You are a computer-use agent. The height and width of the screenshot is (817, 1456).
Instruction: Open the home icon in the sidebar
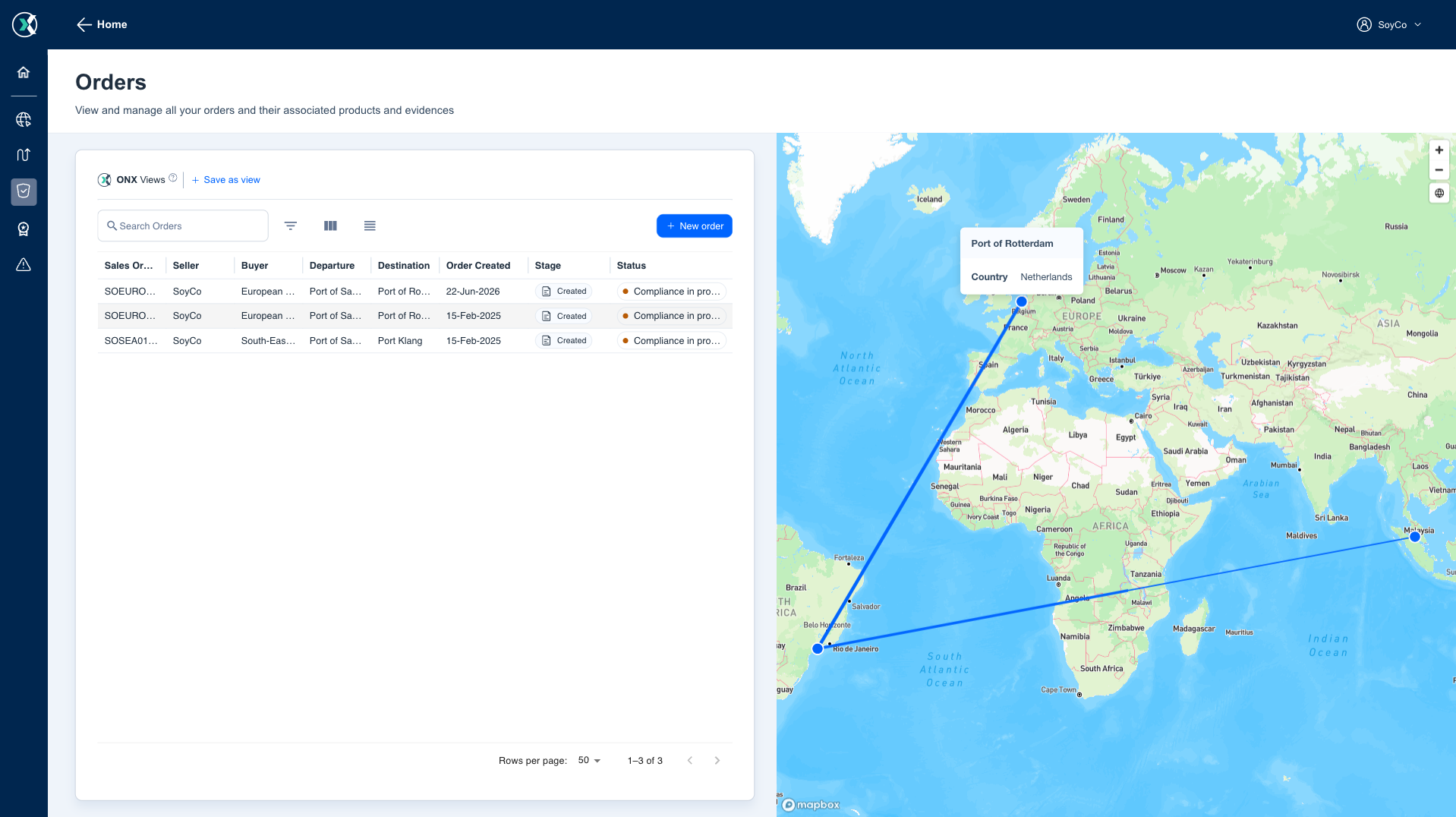(x=24, y=72)
